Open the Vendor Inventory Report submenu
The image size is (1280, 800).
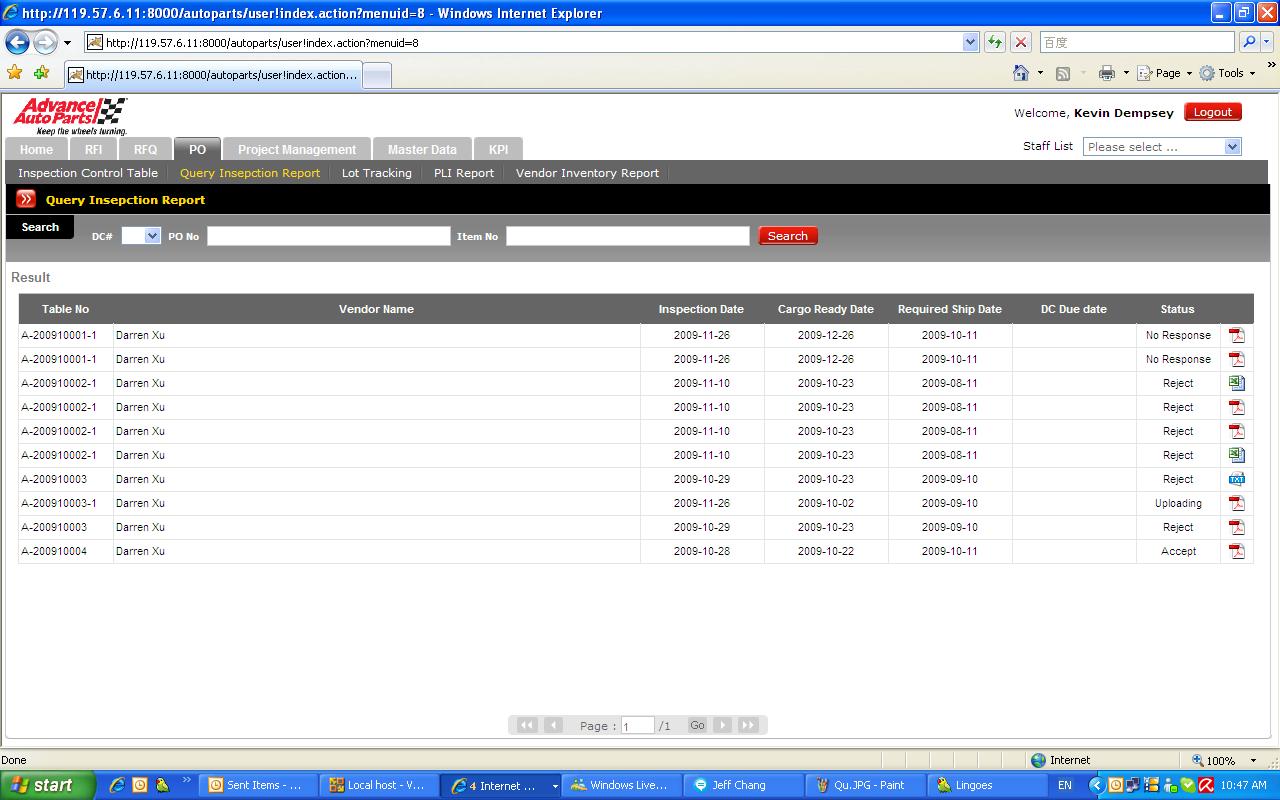click(x=587, y=173)
